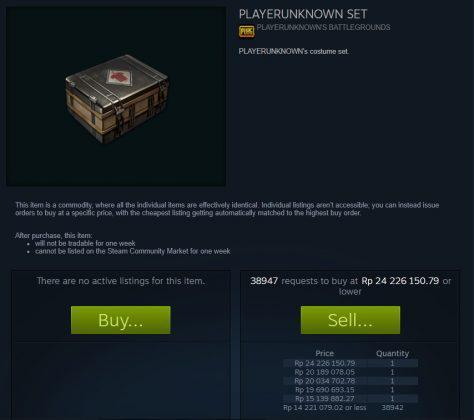Click the highlighted Rp 24 226 150.79 amount

[400, 281]
